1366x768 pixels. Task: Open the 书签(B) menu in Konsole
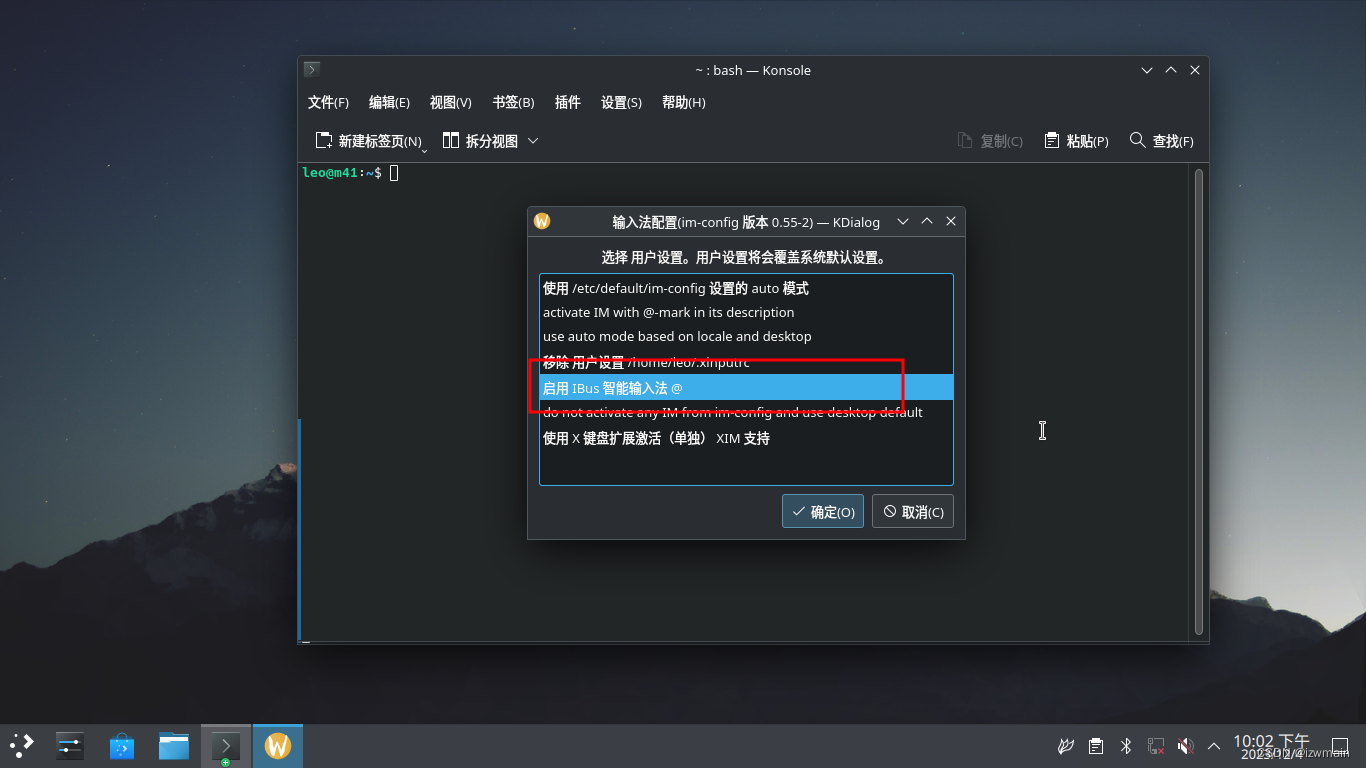point(513,102)
